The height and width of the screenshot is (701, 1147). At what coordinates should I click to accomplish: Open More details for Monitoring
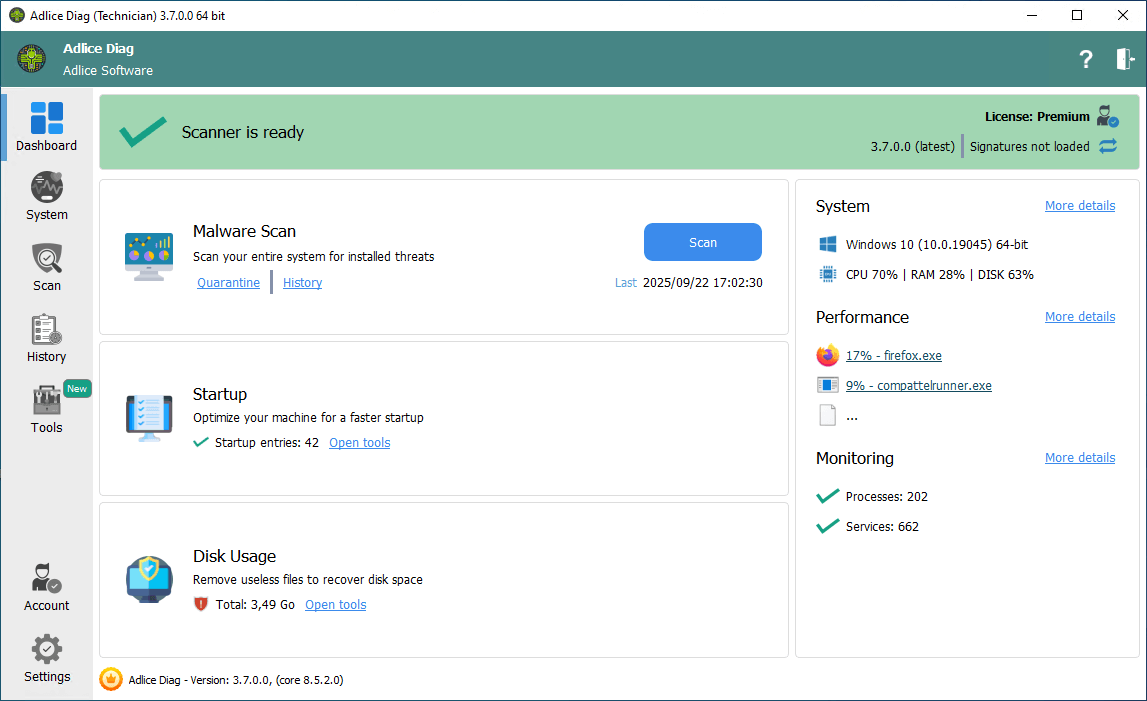click(1079, 458)
